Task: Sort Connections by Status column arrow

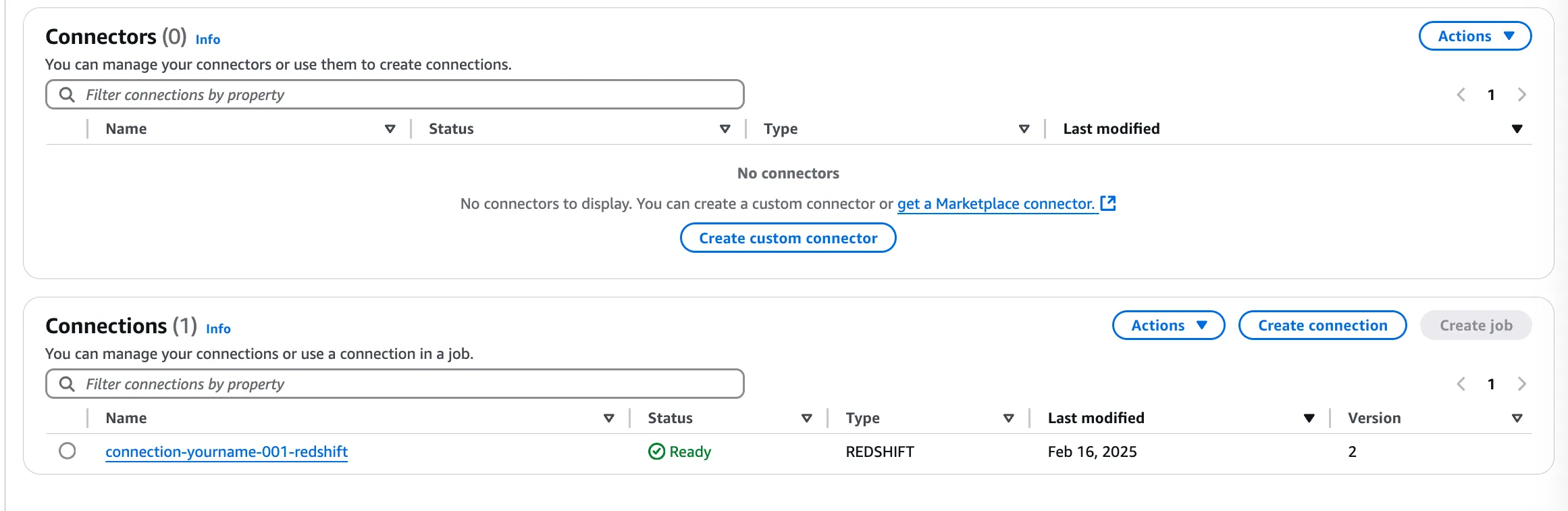Action: pos(806,418)
